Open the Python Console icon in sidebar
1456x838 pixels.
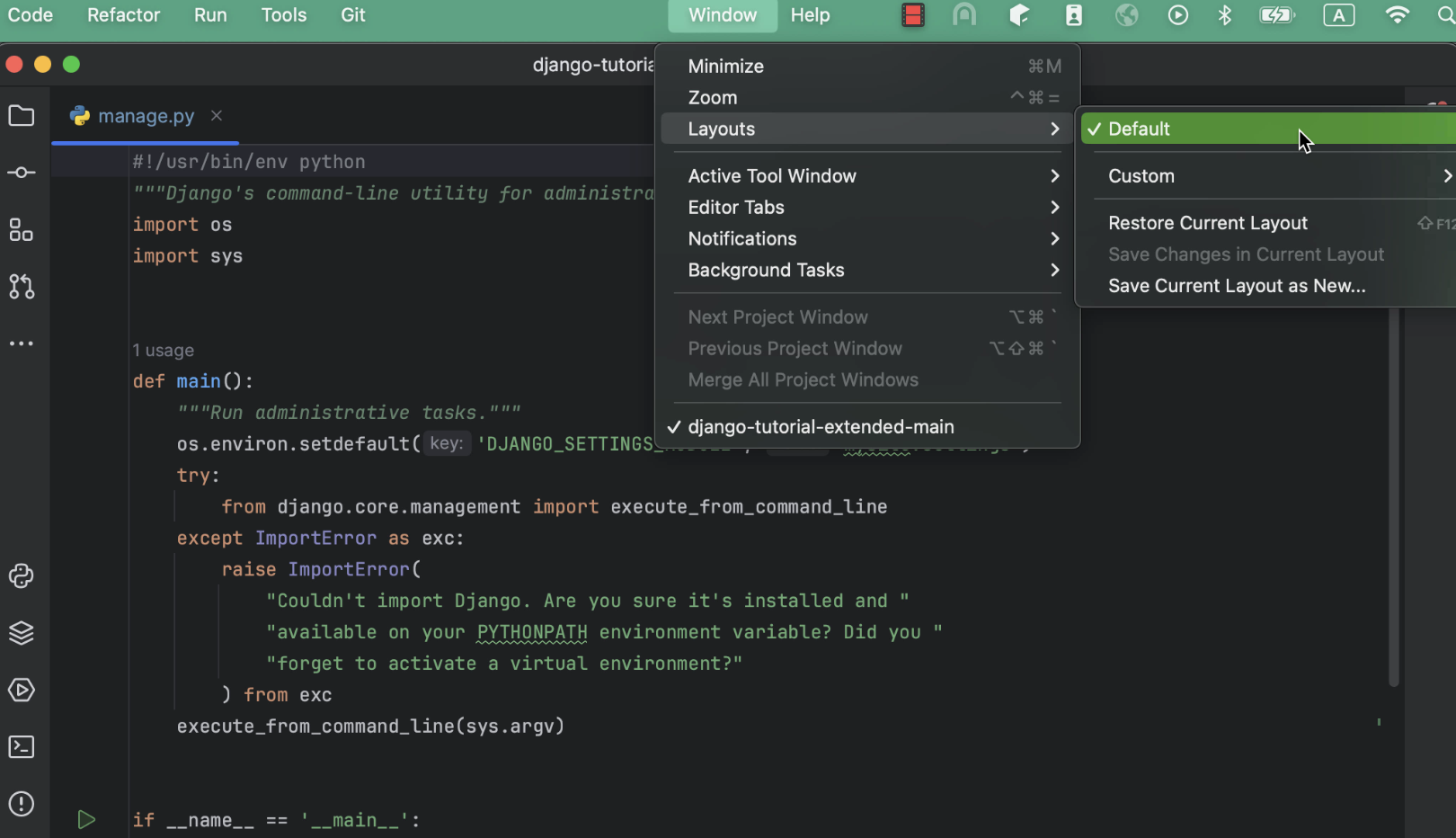point(22,576)
